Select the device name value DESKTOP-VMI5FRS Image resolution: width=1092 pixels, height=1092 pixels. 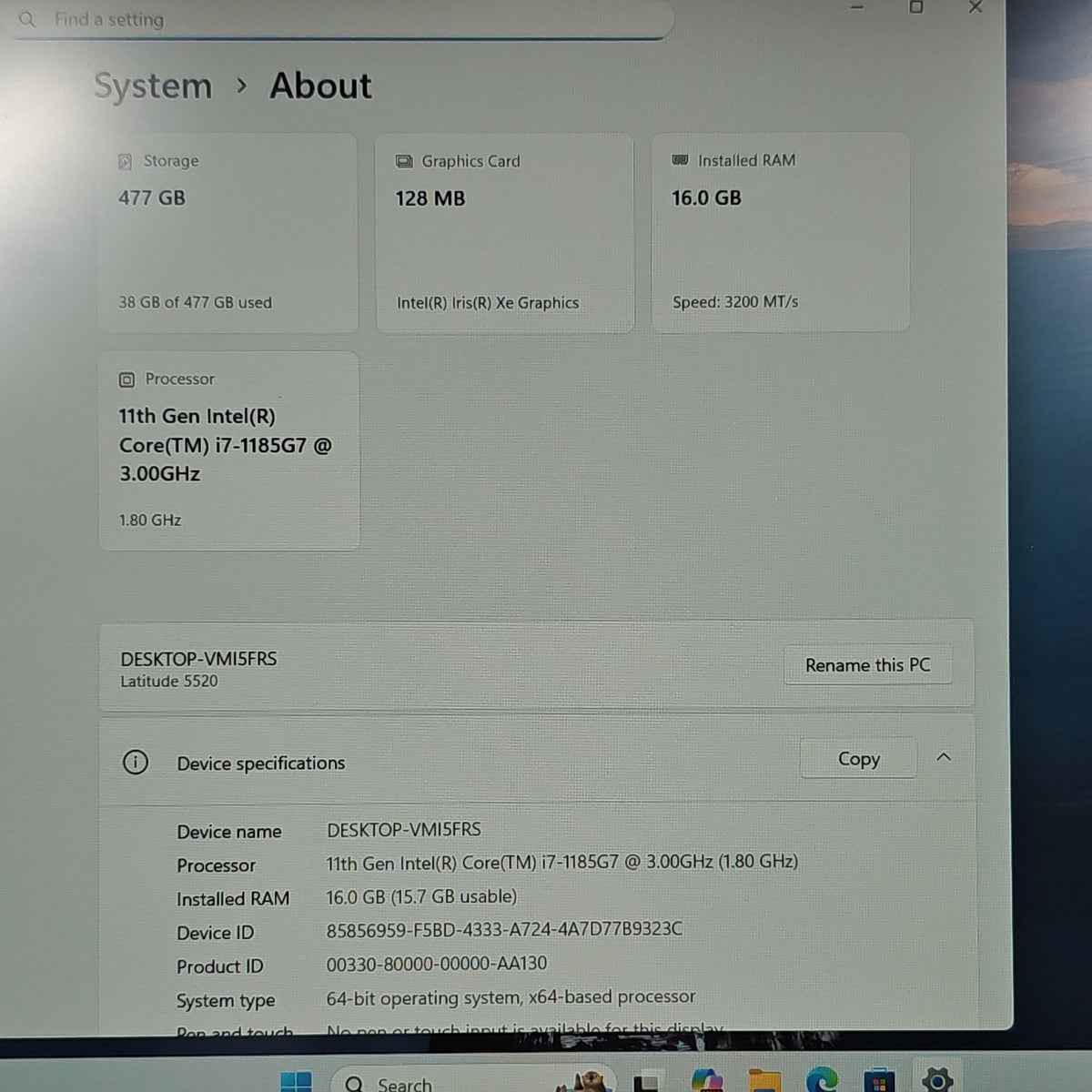[404, 829]
